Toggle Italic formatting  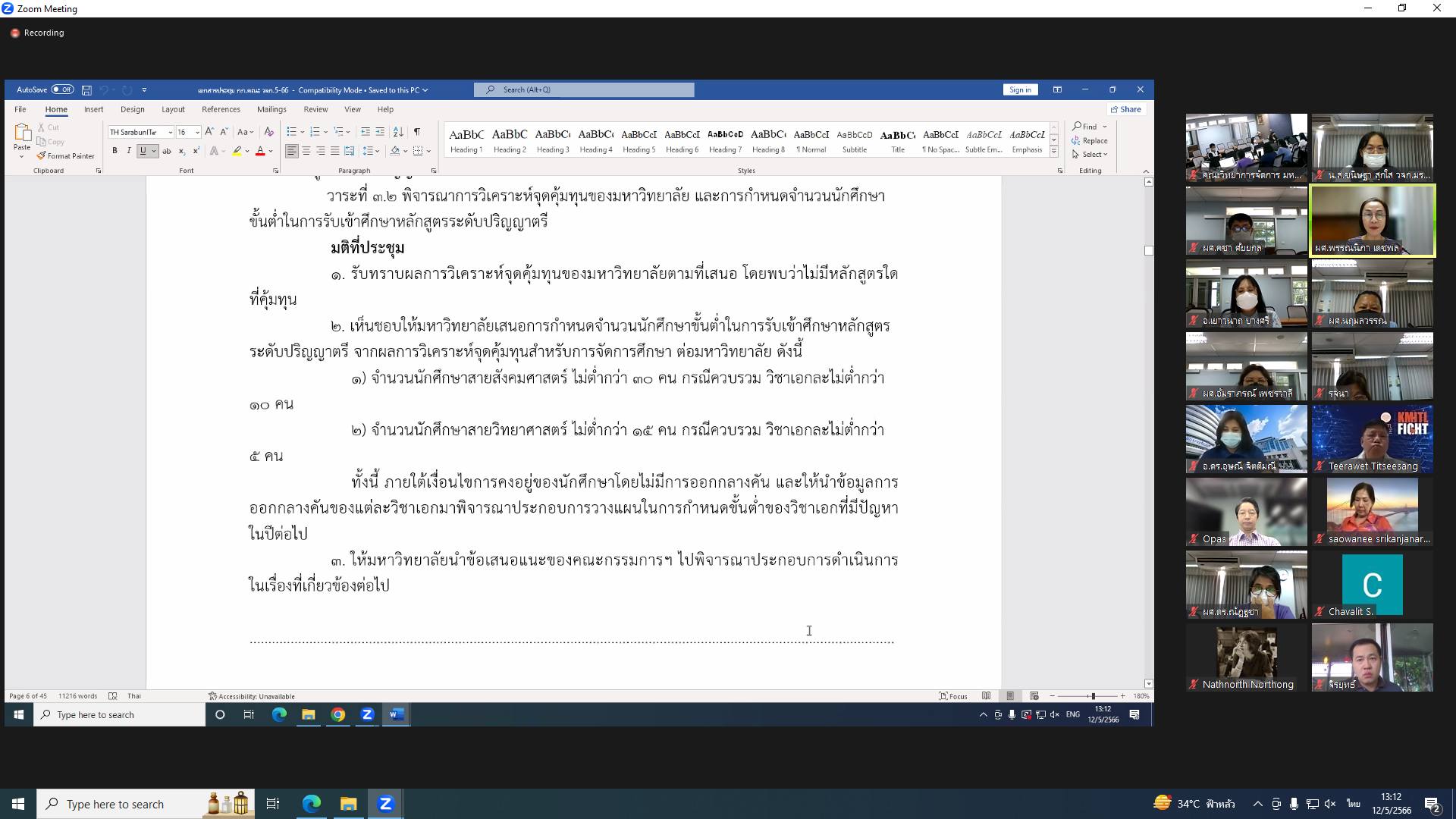click(129, 151)
